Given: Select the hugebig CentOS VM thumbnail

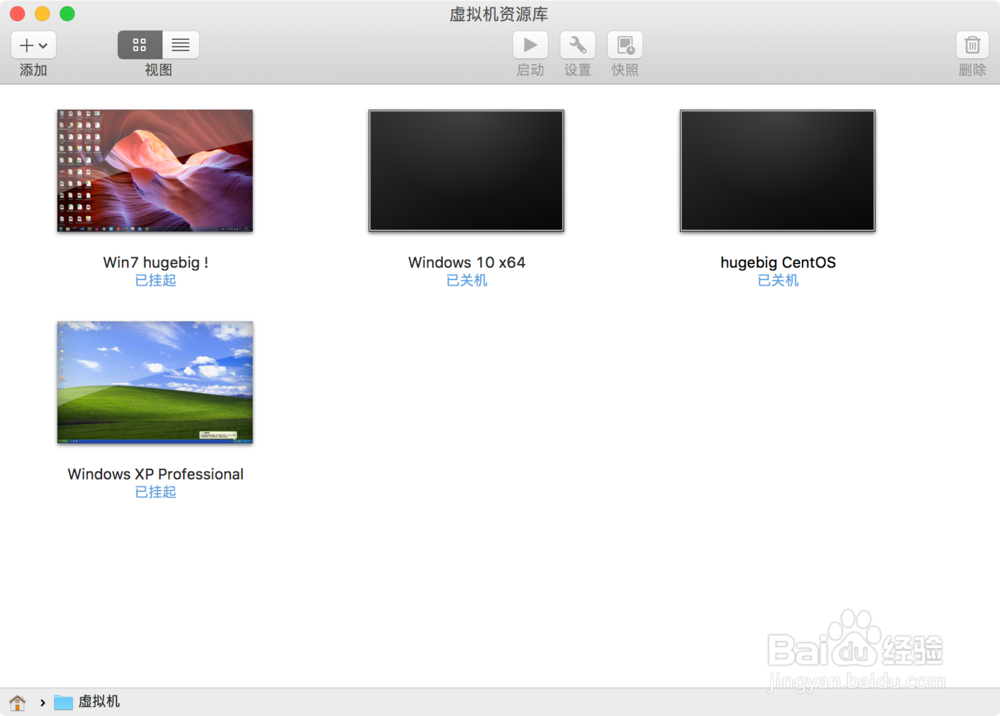Looking at the screenshot, I should pos(778,170).
